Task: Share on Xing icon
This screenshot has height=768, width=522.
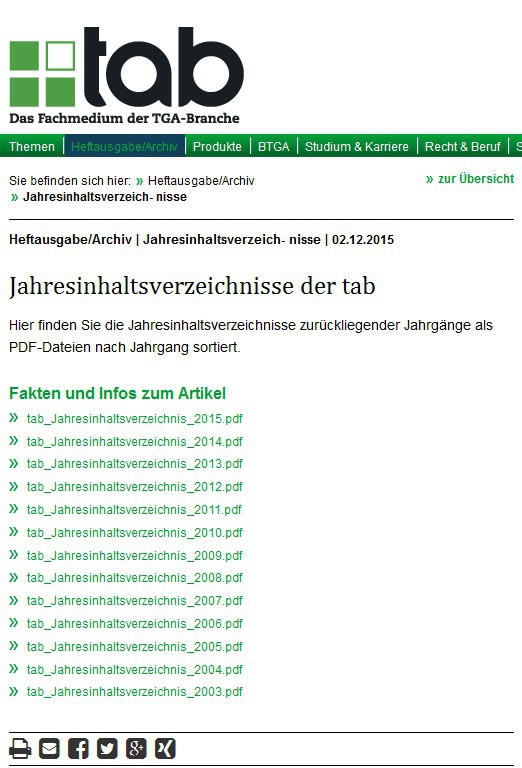Action: (165, 748)
